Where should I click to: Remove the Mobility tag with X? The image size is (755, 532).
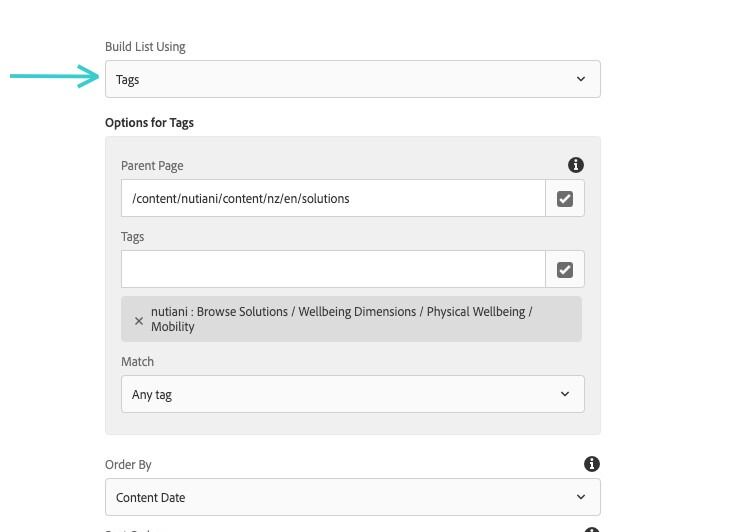click(139, 321)
